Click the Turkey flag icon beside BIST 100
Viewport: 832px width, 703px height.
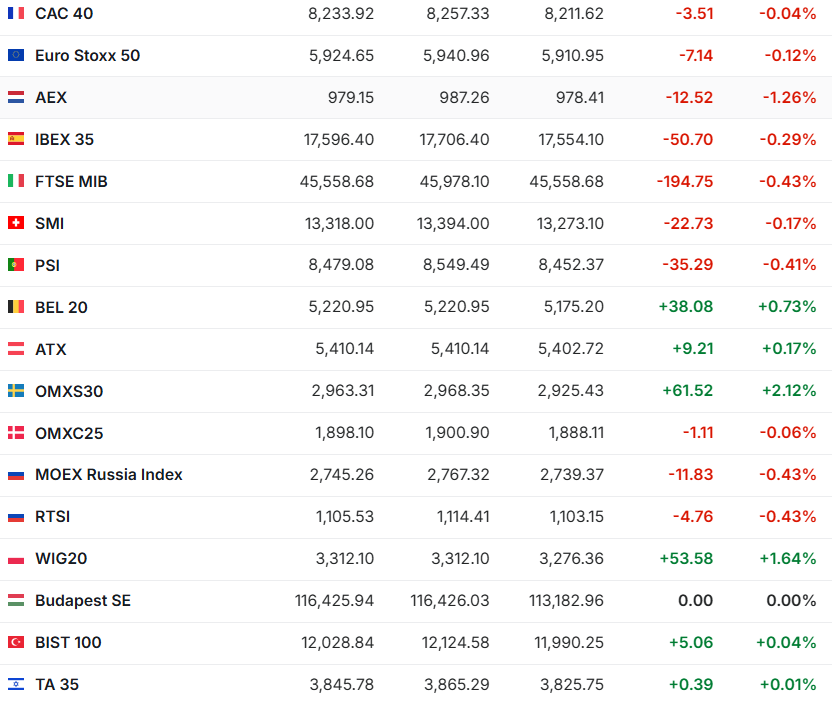point(16,643)
